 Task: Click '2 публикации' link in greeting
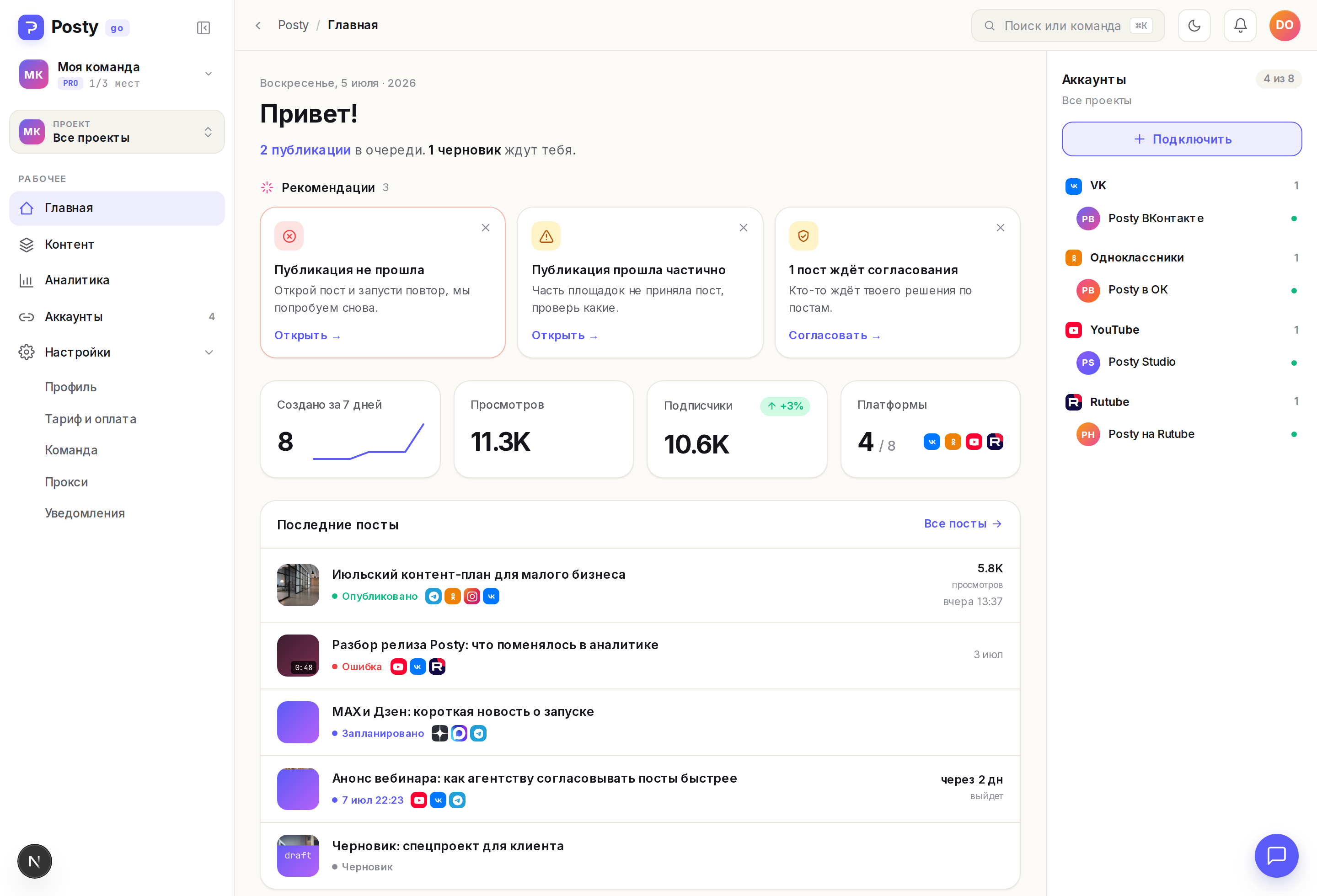click(305, 150)
